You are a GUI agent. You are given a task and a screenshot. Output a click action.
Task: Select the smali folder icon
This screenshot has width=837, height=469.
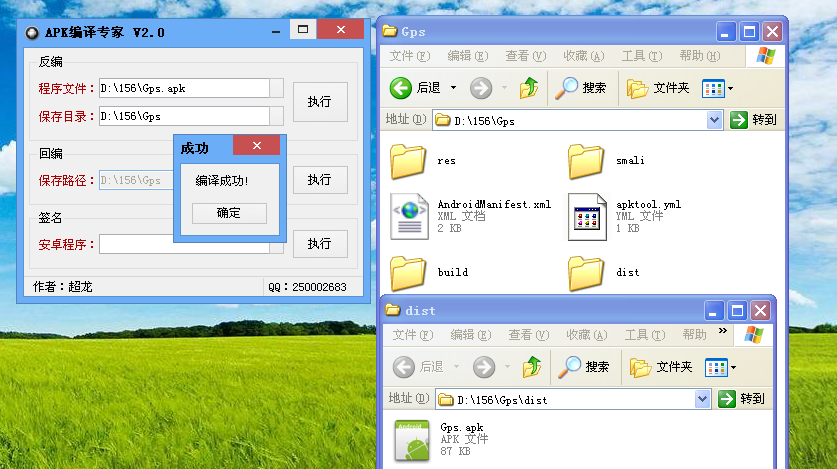[x=587, y=160]
